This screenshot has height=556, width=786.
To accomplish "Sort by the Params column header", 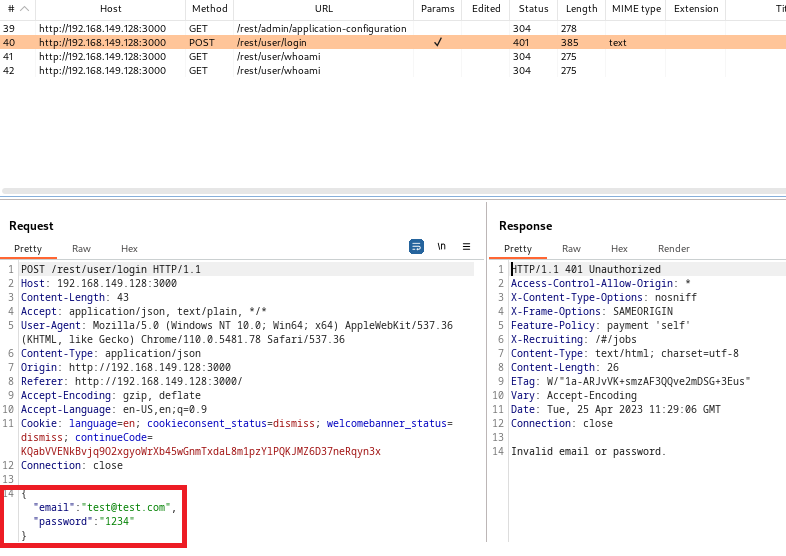I will (438, 9).
